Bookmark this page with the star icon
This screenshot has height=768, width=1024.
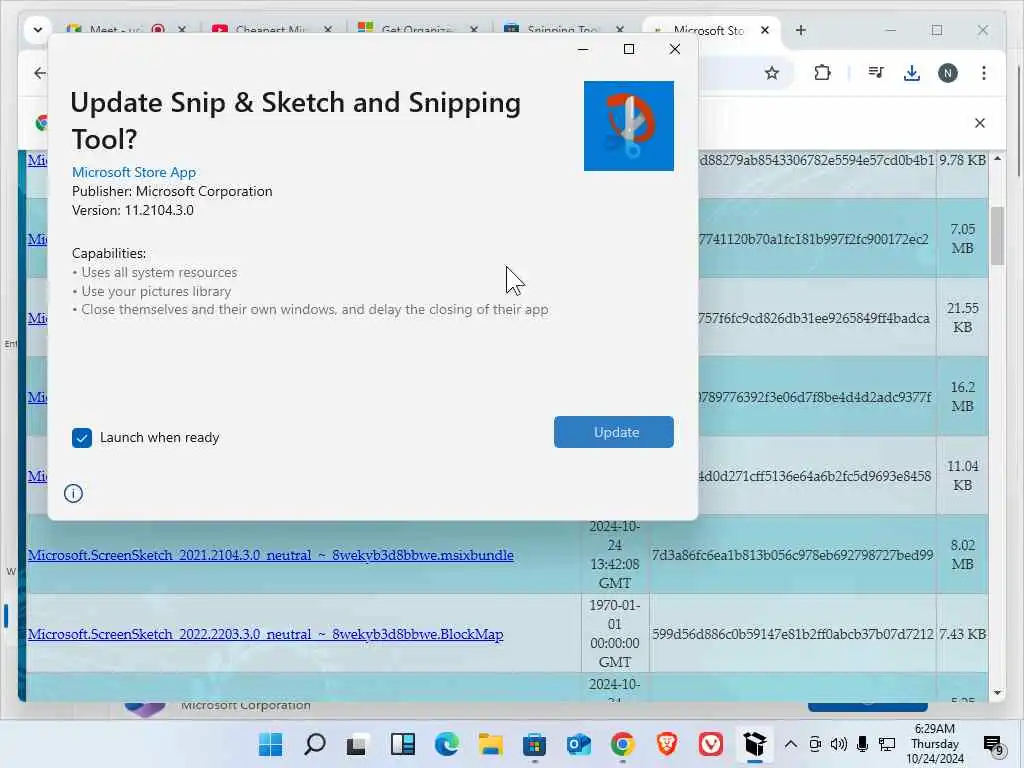coord(772,72)
